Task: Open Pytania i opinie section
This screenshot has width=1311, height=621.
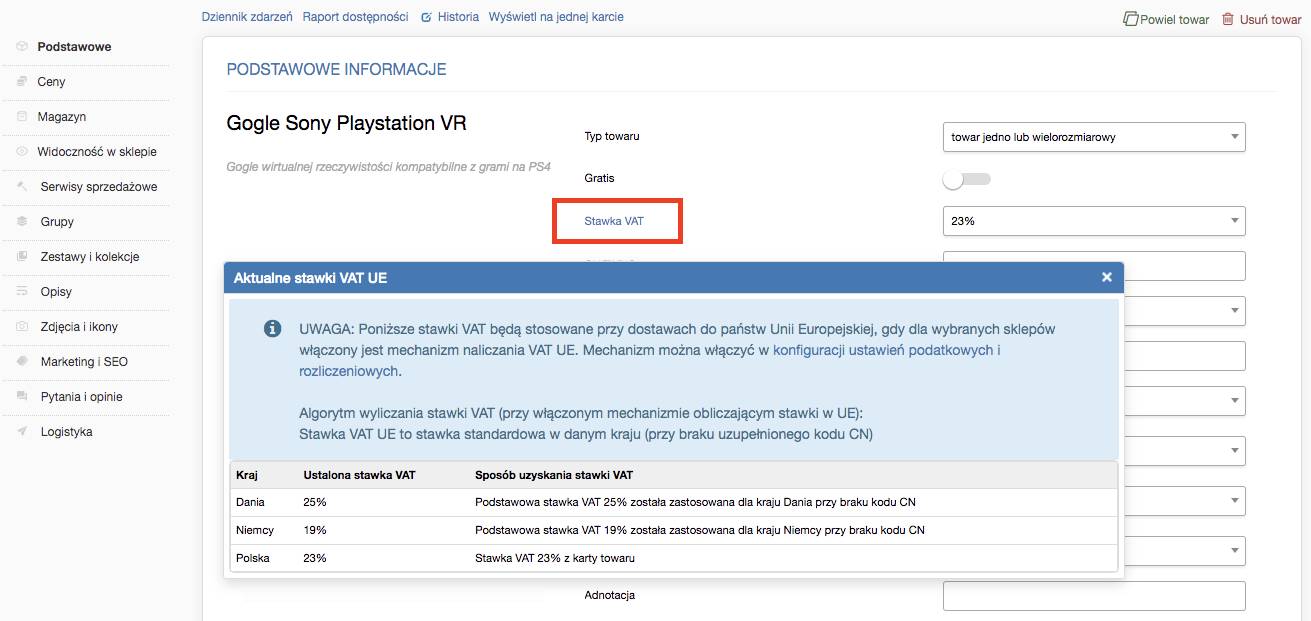Action: pyautogui.click(x=81, y=397)
